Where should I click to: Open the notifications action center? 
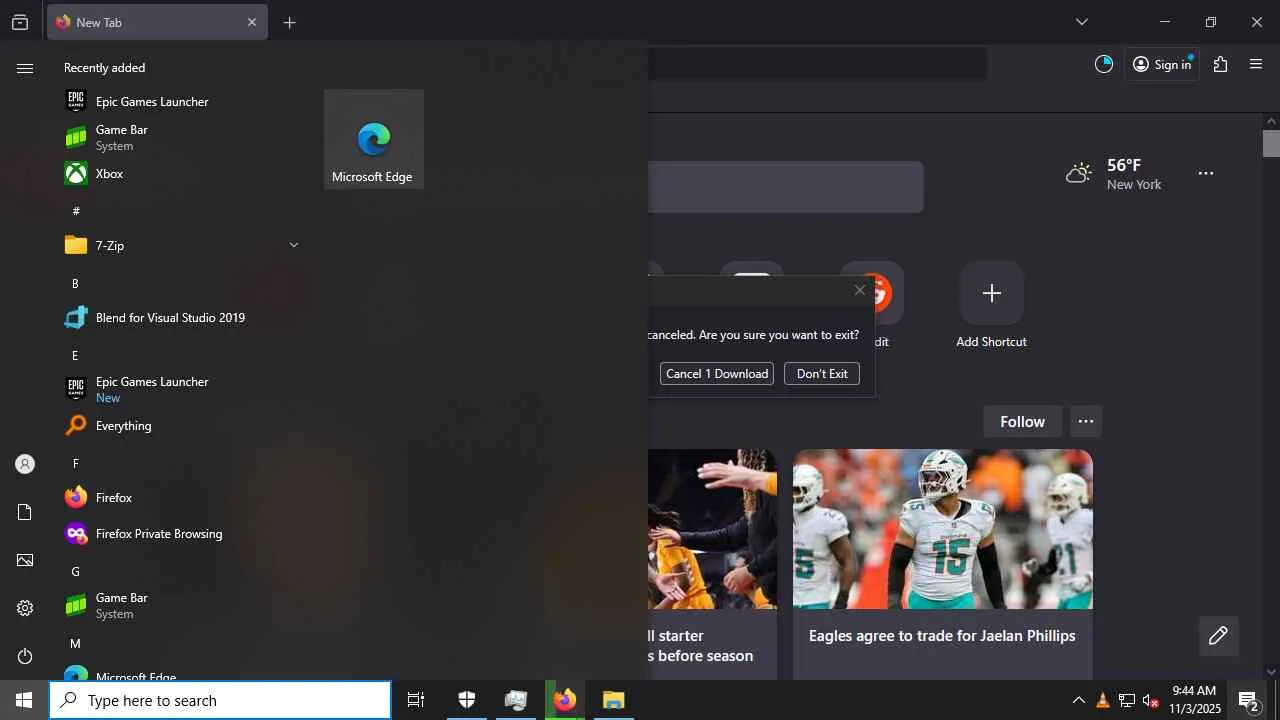point(1249,700)
